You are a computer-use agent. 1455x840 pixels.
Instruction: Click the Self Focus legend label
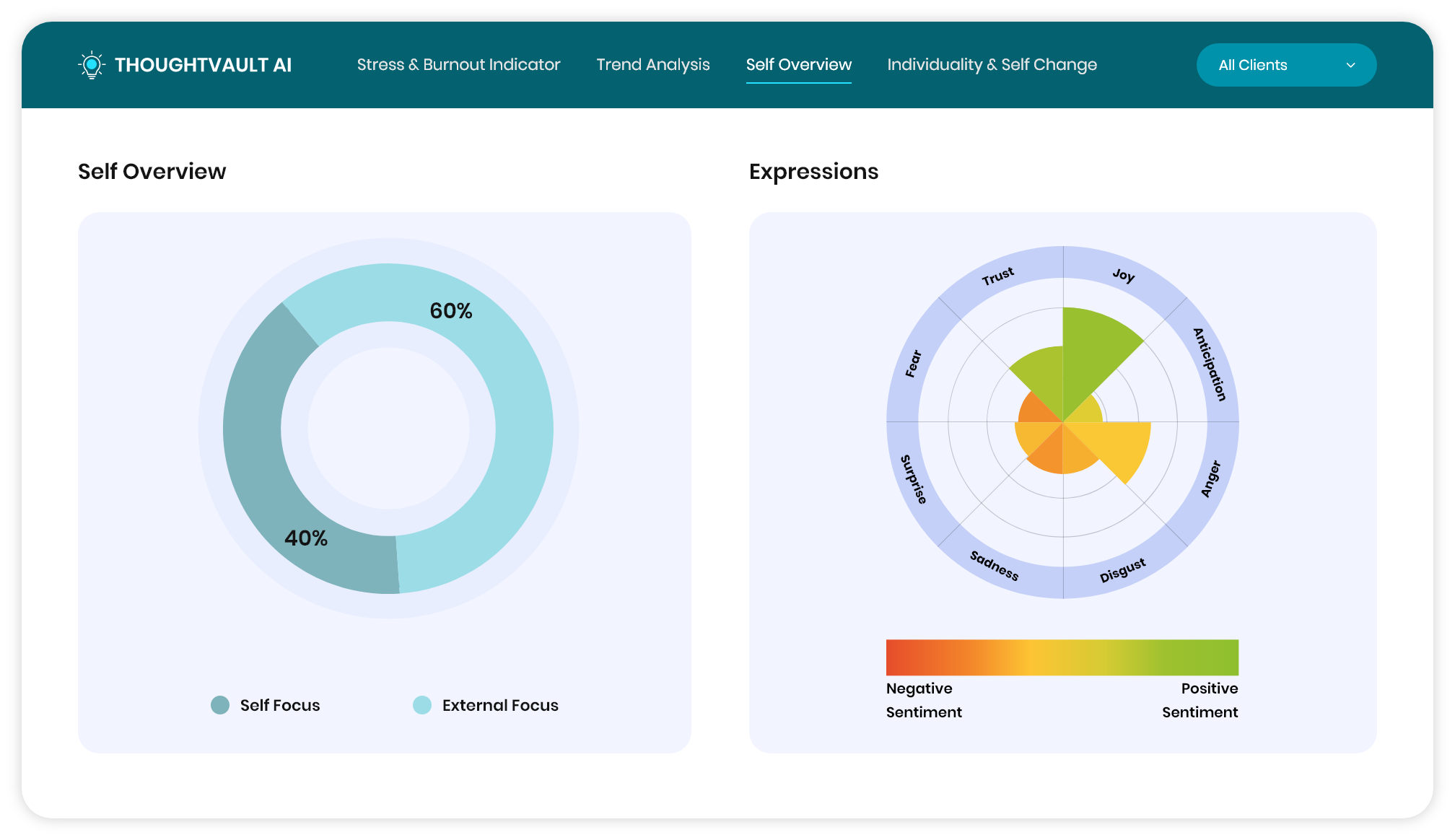click(280, 705)
